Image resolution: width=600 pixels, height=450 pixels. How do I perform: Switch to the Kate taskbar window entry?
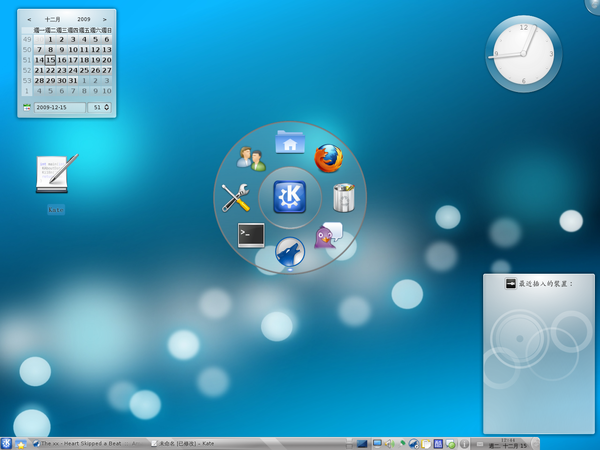coord(183,444)
